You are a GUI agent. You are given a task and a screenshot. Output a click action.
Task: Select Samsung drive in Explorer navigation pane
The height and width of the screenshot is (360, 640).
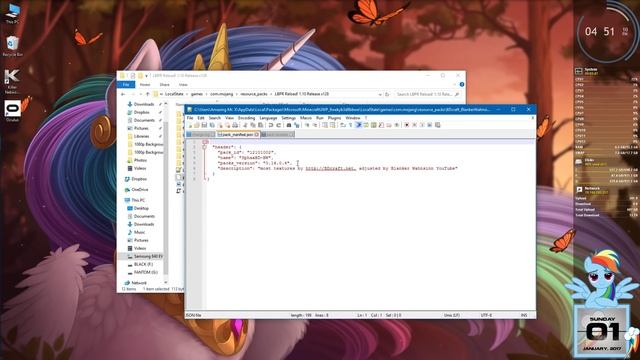[x=144, y=256]
